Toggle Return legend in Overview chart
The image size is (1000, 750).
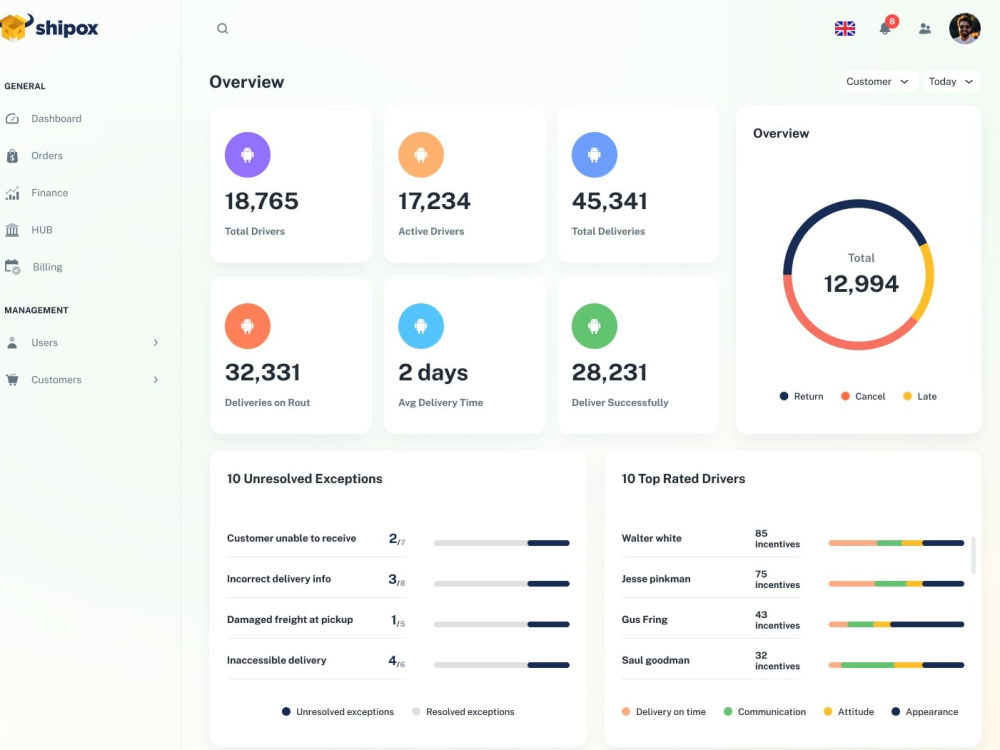pos(802,396)
